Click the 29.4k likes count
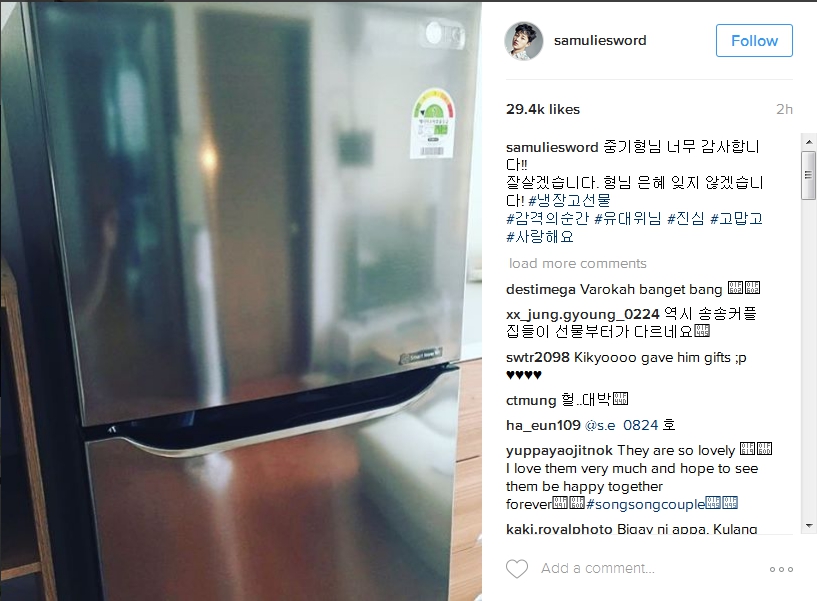Image resolution: width=817 pixels, height=601 pixels. 543,109
